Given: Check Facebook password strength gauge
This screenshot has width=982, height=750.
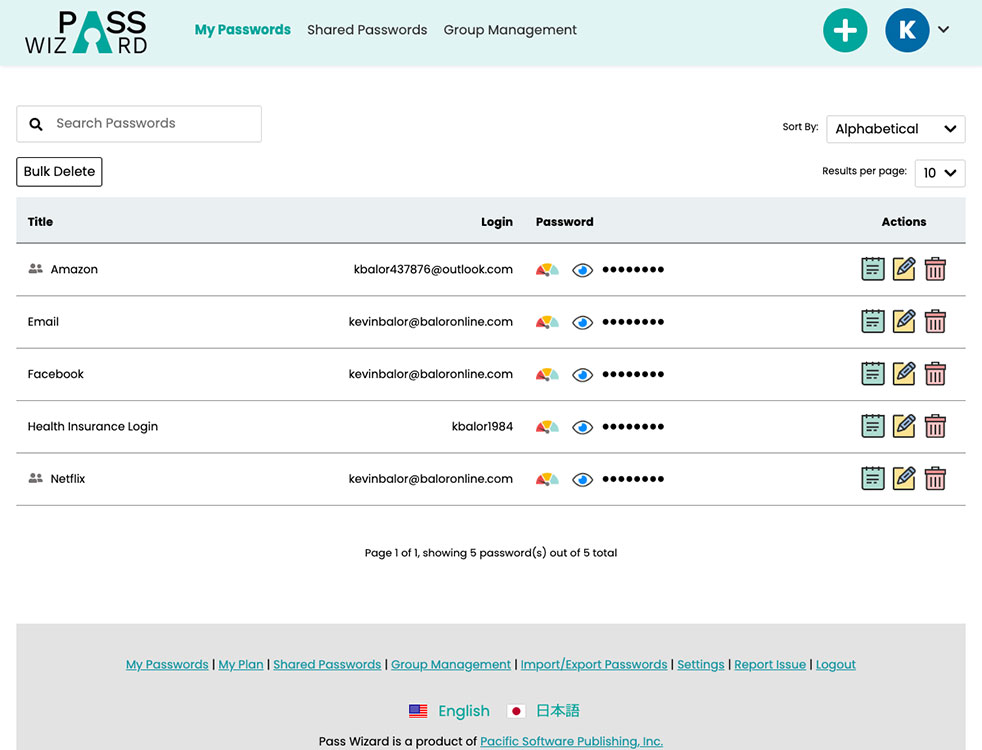Looking at the screenshot, I should 547,374.
